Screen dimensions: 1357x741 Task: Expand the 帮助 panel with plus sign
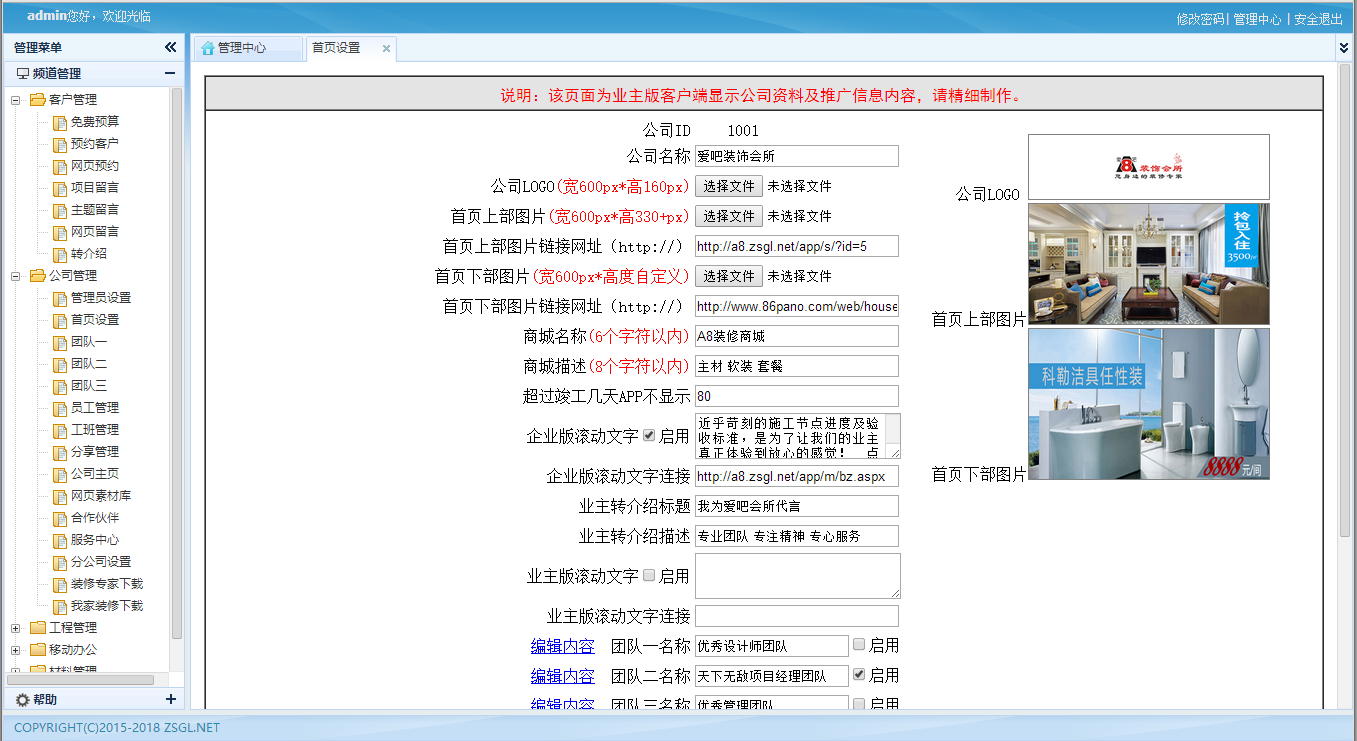click(170, 699)
